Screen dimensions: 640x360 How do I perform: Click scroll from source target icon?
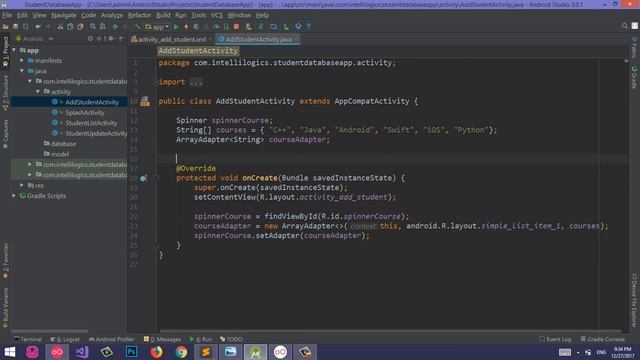90,38
